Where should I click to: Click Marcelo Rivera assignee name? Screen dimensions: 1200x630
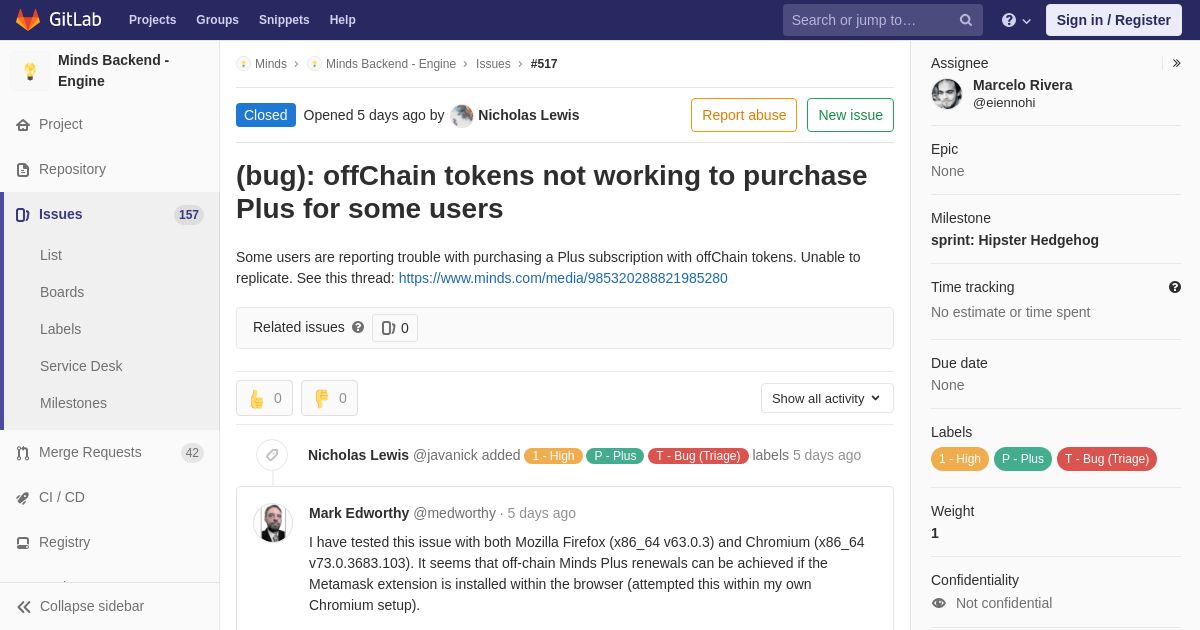[x=1023, y=85]
